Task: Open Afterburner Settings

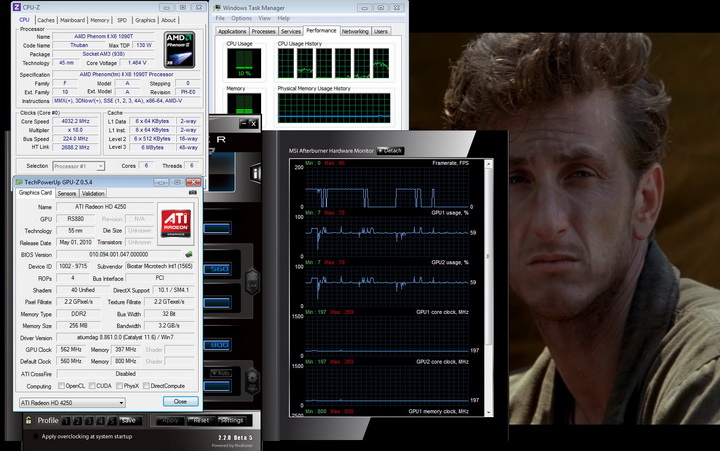Action: (231, 420)
